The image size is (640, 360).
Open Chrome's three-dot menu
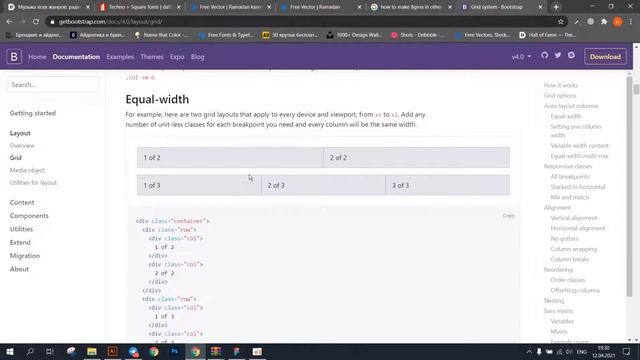[631, 22]
